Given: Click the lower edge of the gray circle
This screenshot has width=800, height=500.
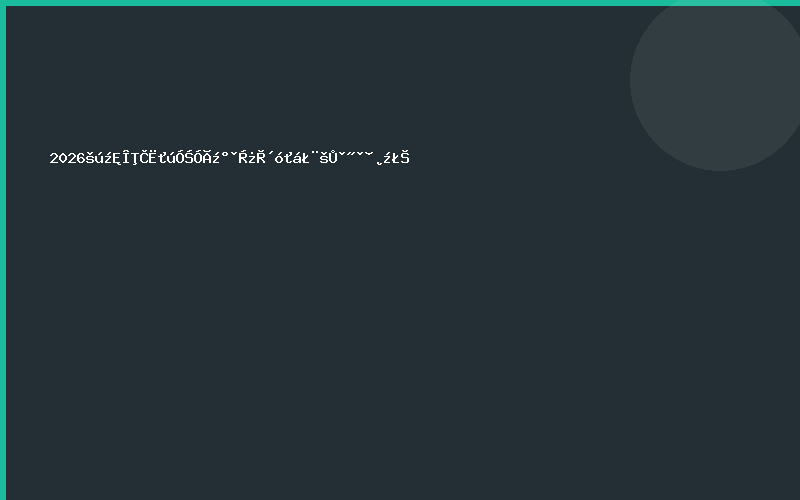Looking at the screenshot, I should point(718,167).
